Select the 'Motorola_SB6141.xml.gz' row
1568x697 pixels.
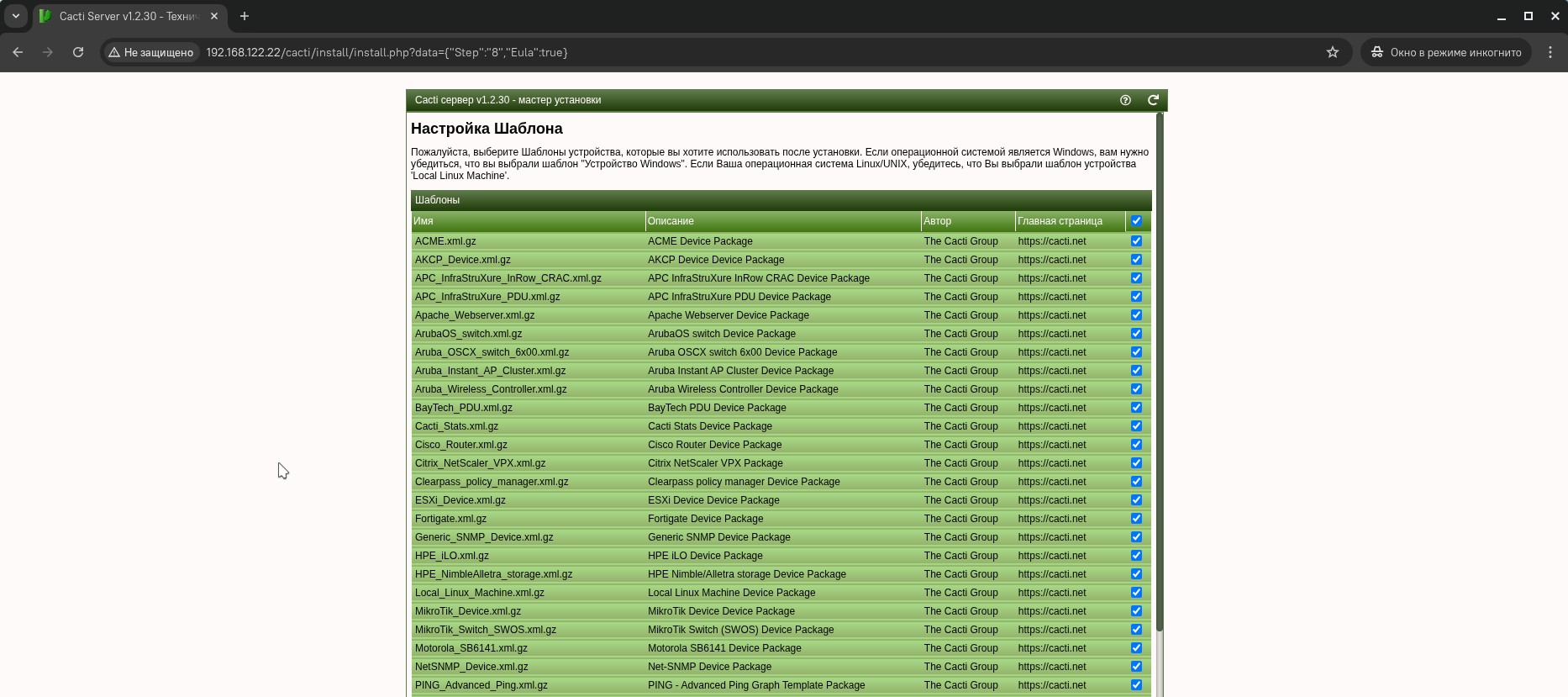[x=781, y=648]
